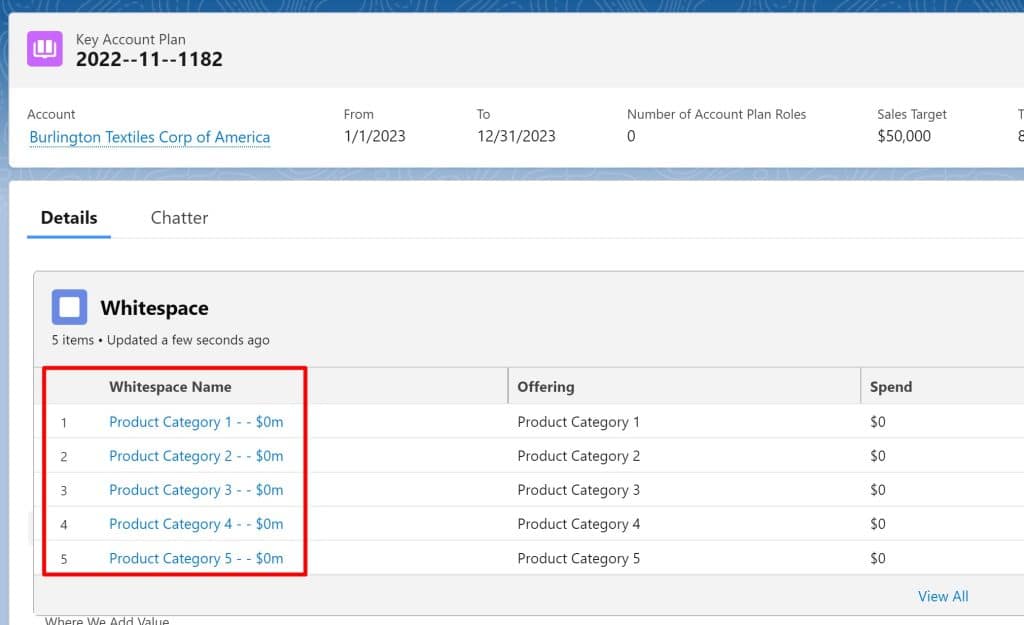
Task: Click the Sales Target value $50,000
Action: (x=903, y=137)
